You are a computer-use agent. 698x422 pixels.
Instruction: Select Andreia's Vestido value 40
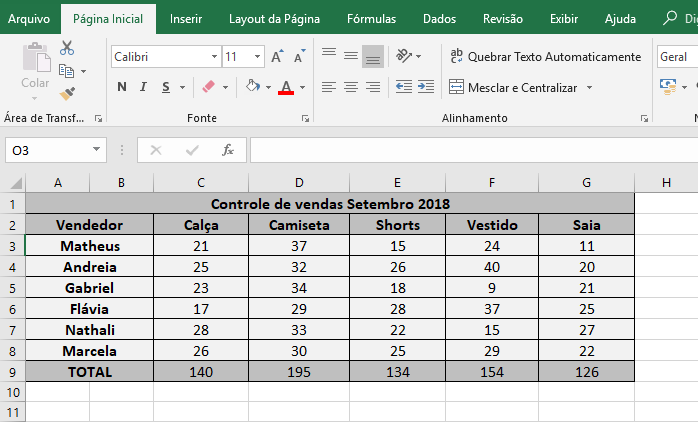coord(492,267)
